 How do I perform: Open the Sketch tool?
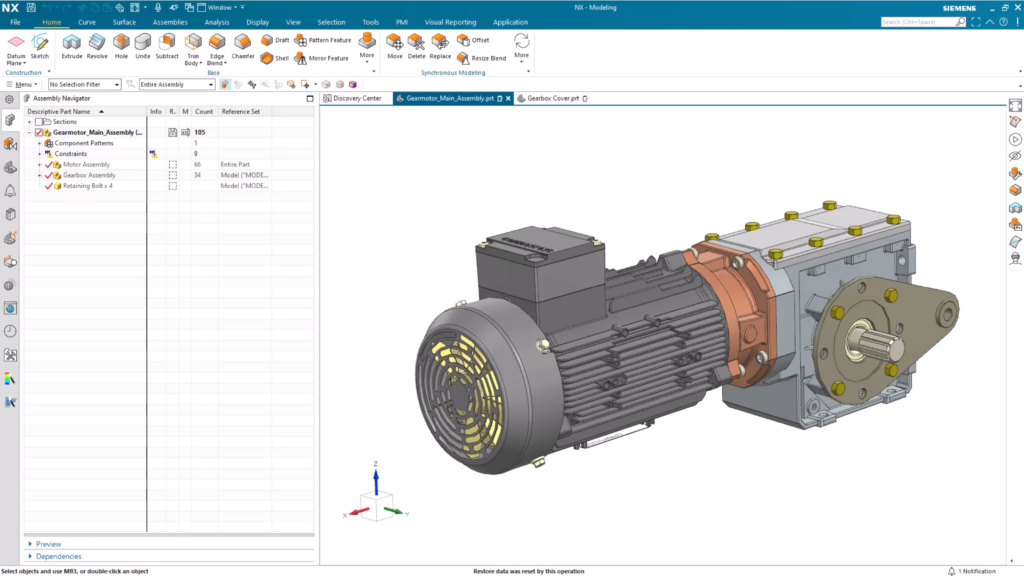(40, 46)
